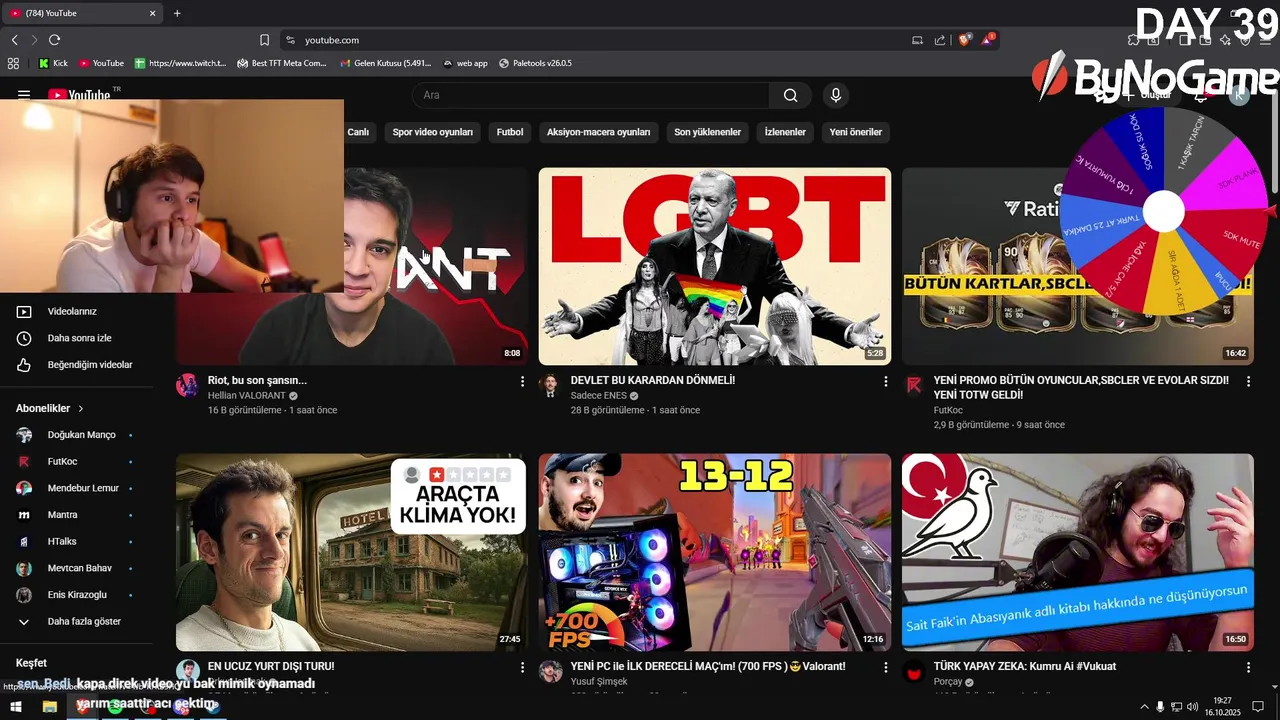Select the İzlenenler filter chip
This screenshot has width=1280, height=720.
tap(785, 132)
